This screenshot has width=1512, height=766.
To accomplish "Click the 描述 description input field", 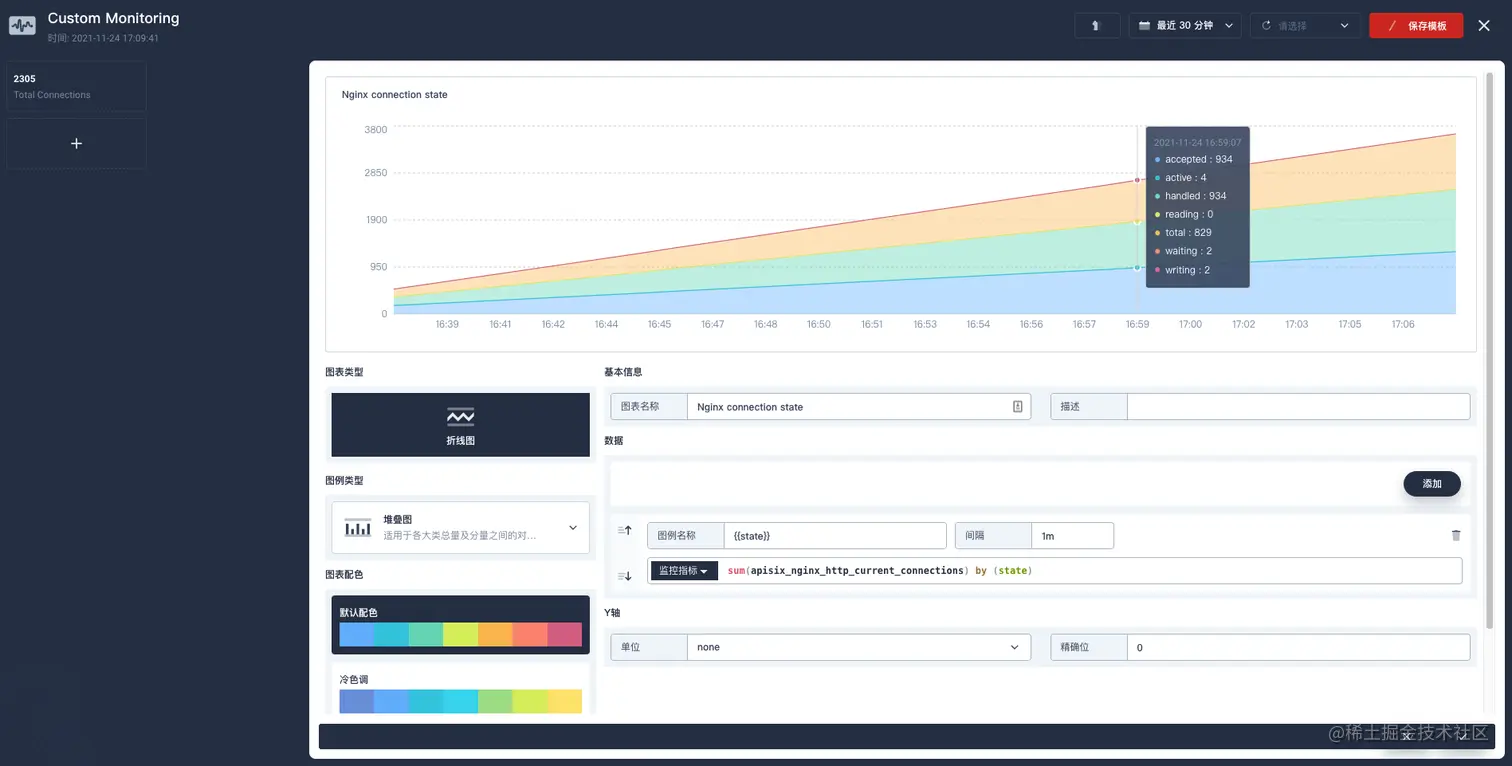I will pos(1298,406).
